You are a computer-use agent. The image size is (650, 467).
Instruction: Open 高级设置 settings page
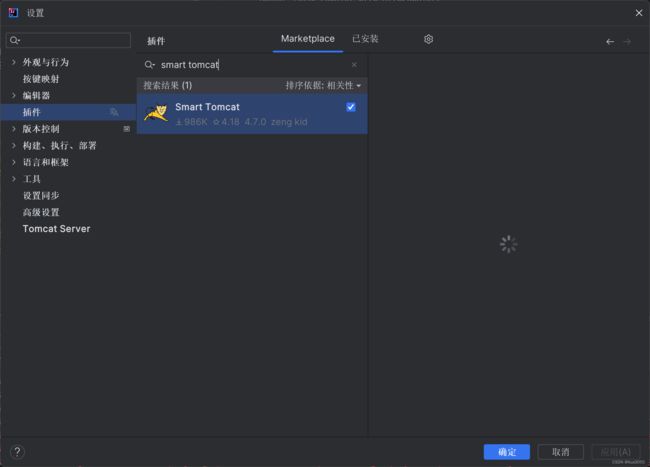pyautogui.click(x=41, y=212)
